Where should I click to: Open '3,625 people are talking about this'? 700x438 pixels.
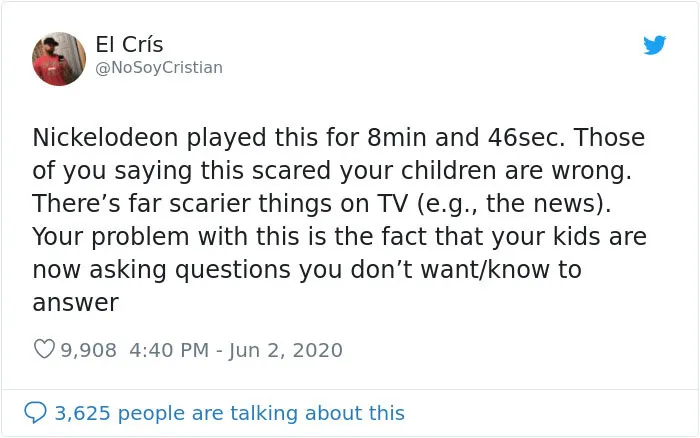(x=229, y=413)
